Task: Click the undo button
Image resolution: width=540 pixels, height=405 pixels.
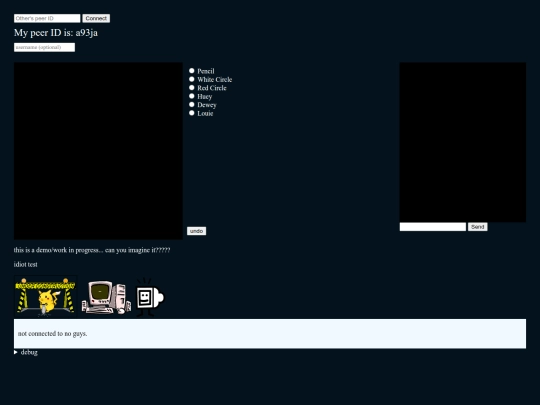Action: tap(196, 231)
